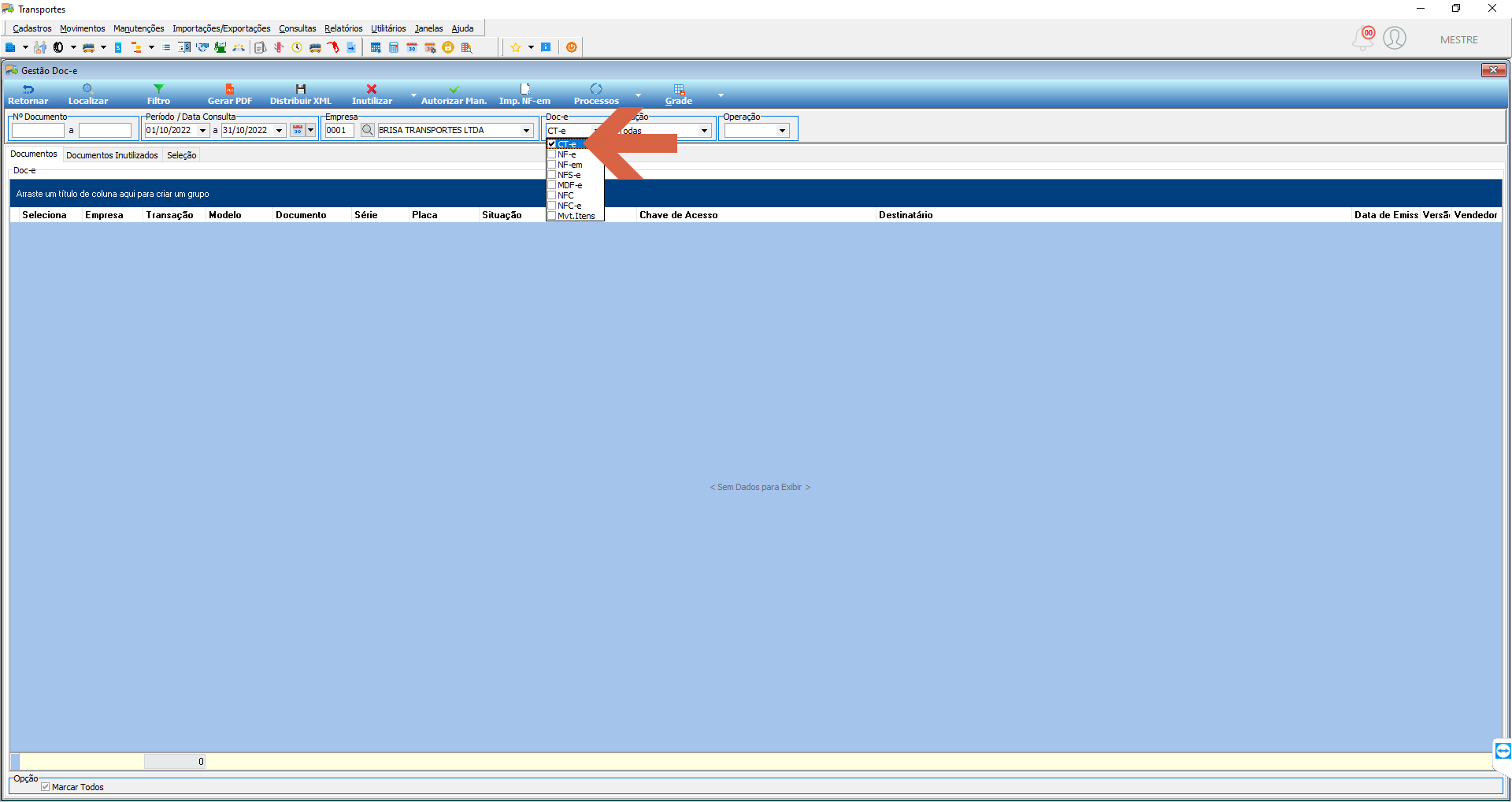
Task: Click the green forklift toolbar icon
Action: [x=220, y=47]
